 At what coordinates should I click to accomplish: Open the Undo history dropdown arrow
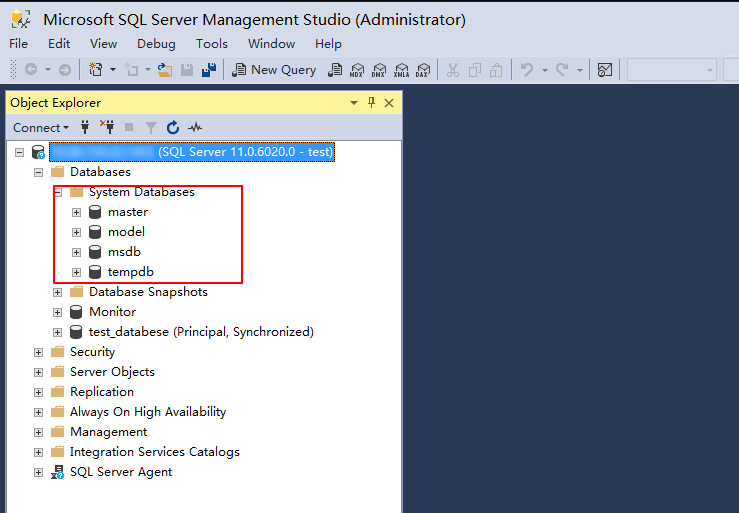coord(544,70)
